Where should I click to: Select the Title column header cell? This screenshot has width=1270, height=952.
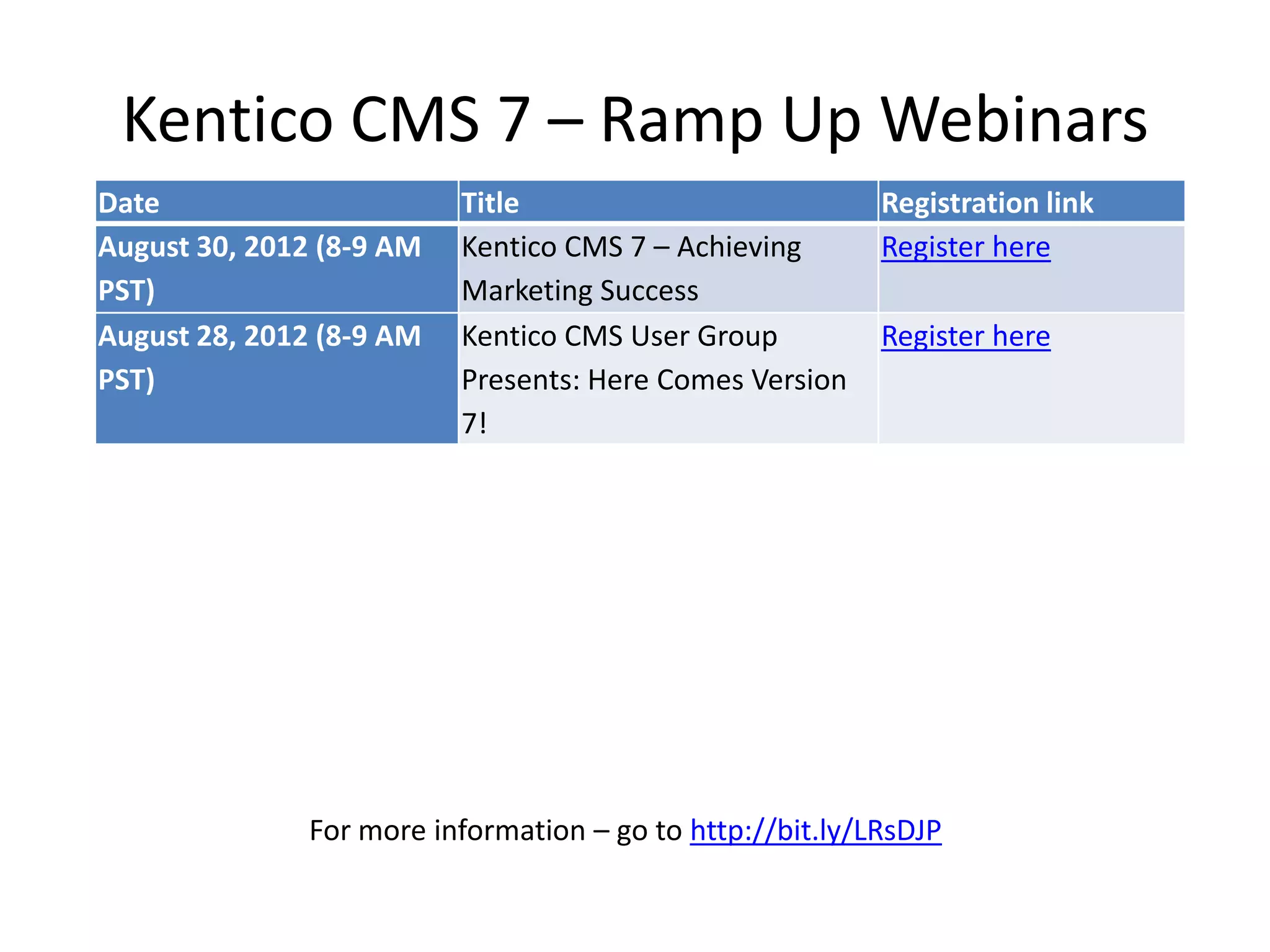(x=668, y=203)
